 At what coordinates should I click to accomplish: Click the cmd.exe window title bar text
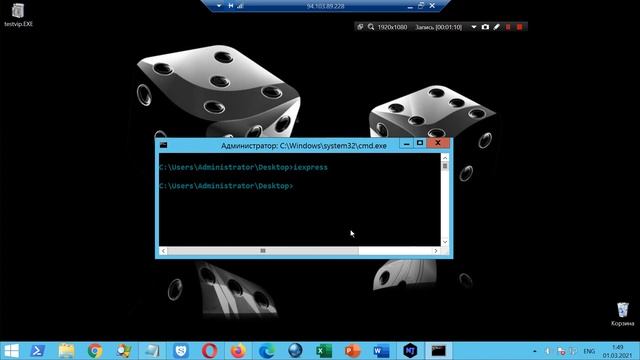point(304,146)
